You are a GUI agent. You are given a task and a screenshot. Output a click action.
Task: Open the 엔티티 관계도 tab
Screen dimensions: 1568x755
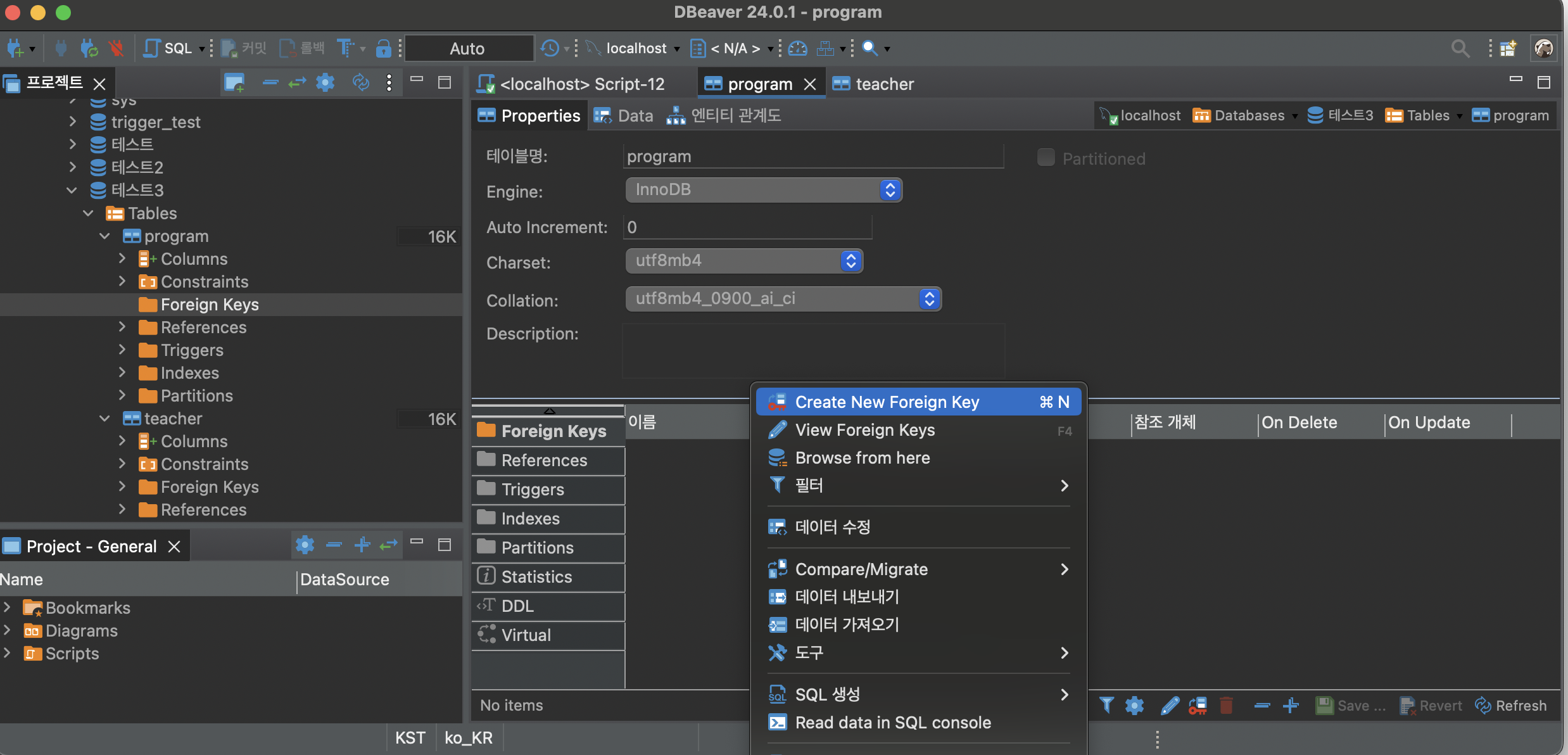point(724,115)
